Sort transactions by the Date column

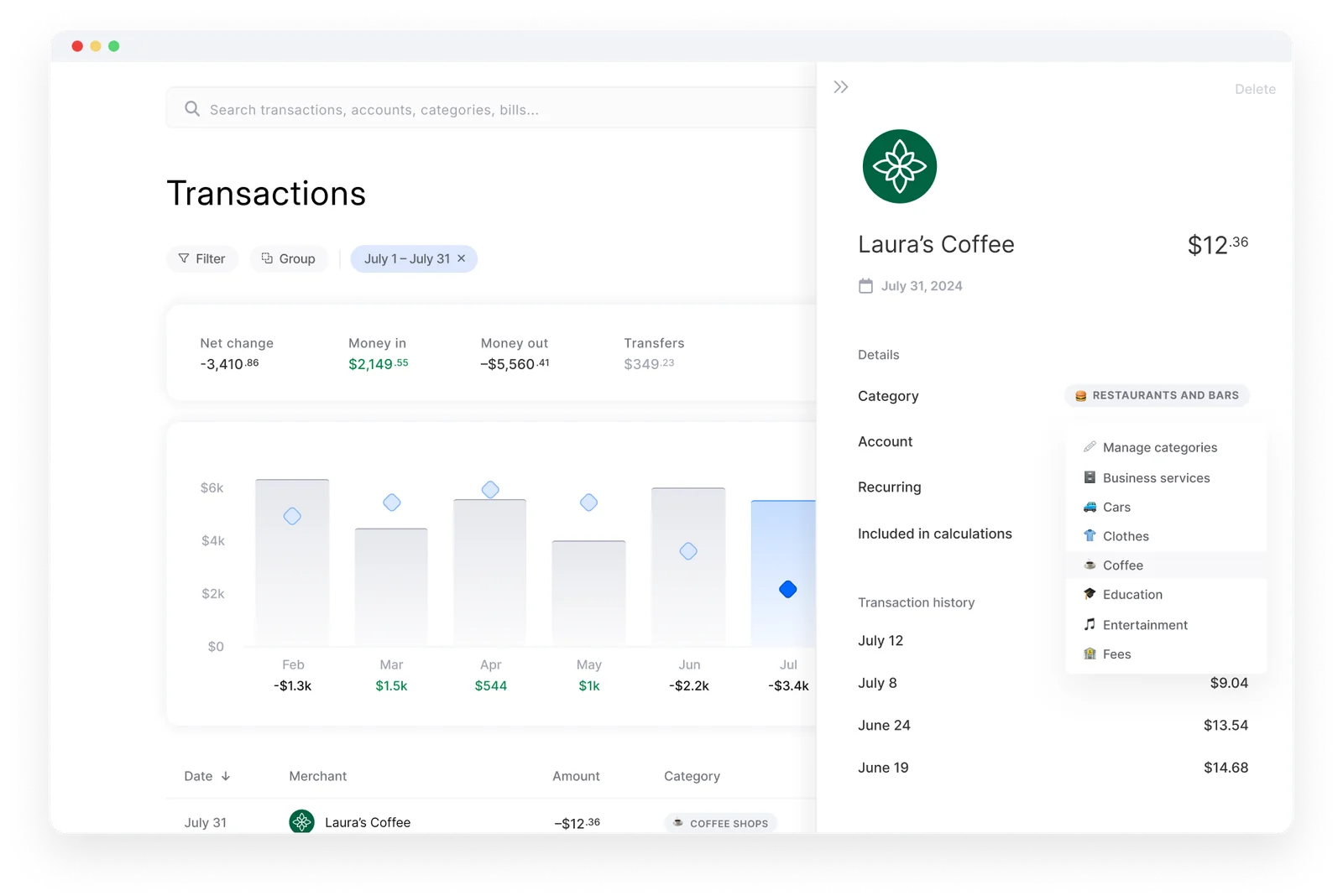coord(206,776)
